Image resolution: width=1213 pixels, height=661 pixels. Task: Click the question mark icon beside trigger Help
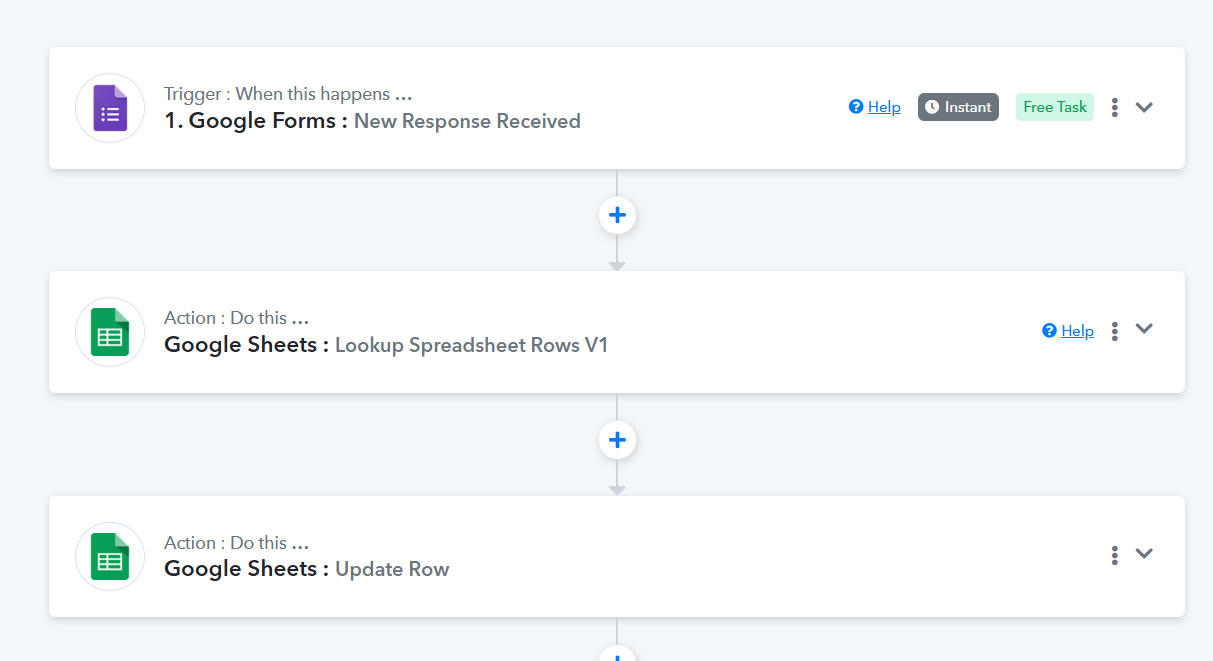(x=856, y=107)
